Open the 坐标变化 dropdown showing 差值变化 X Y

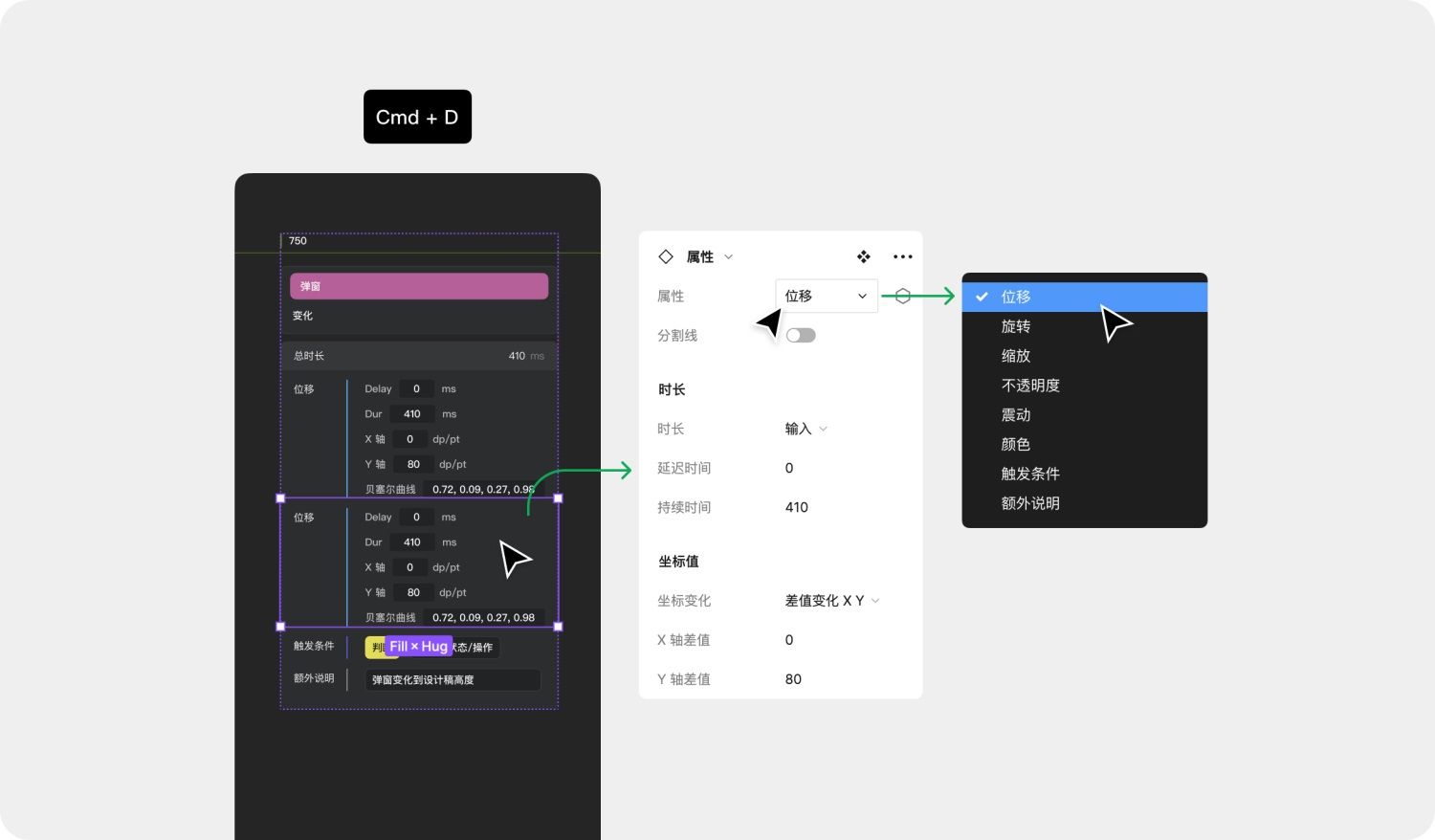pyautogui.click(x=832, y=601)
